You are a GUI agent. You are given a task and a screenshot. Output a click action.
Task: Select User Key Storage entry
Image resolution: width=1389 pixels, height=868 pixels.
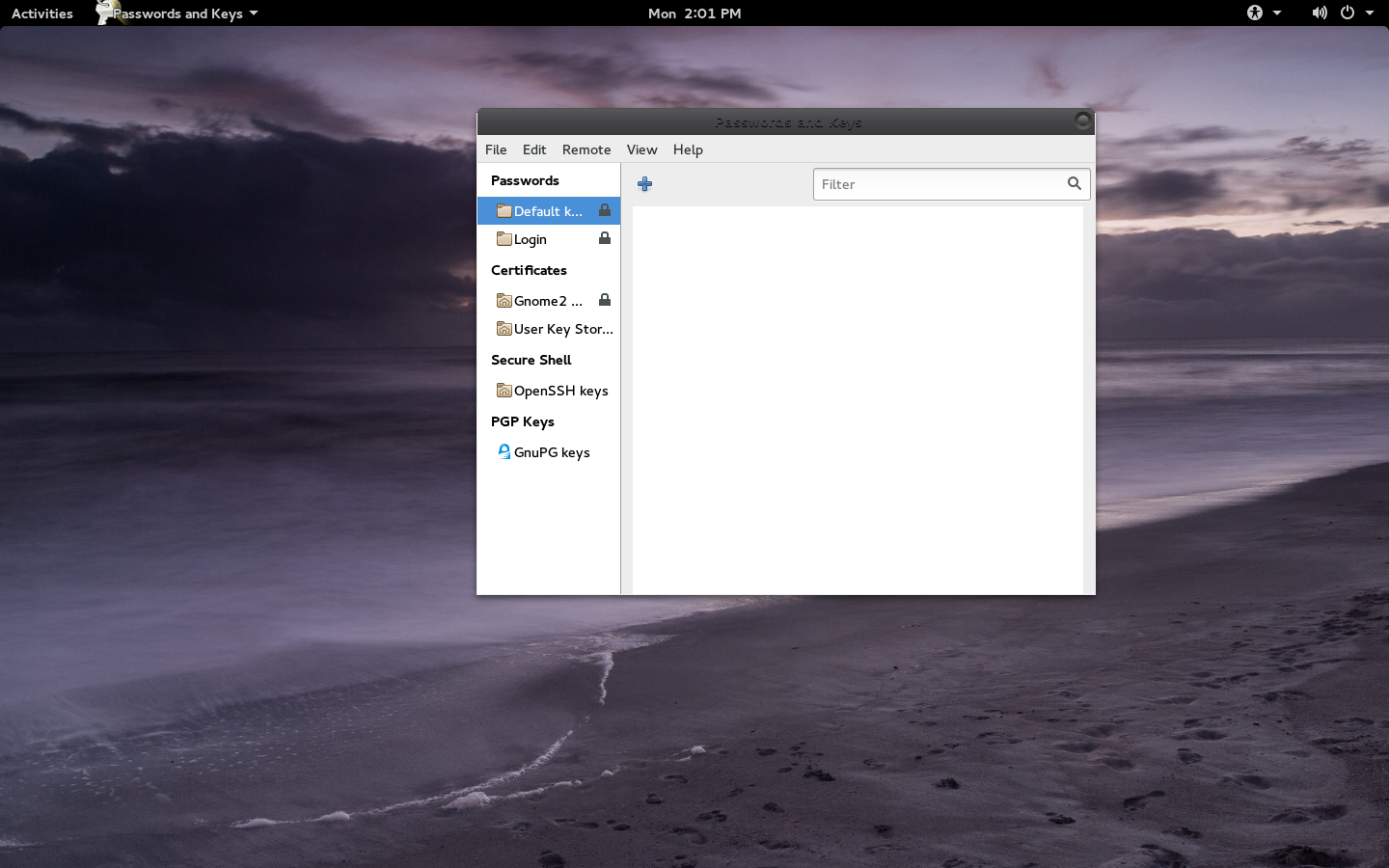click(x=549, y=328)
